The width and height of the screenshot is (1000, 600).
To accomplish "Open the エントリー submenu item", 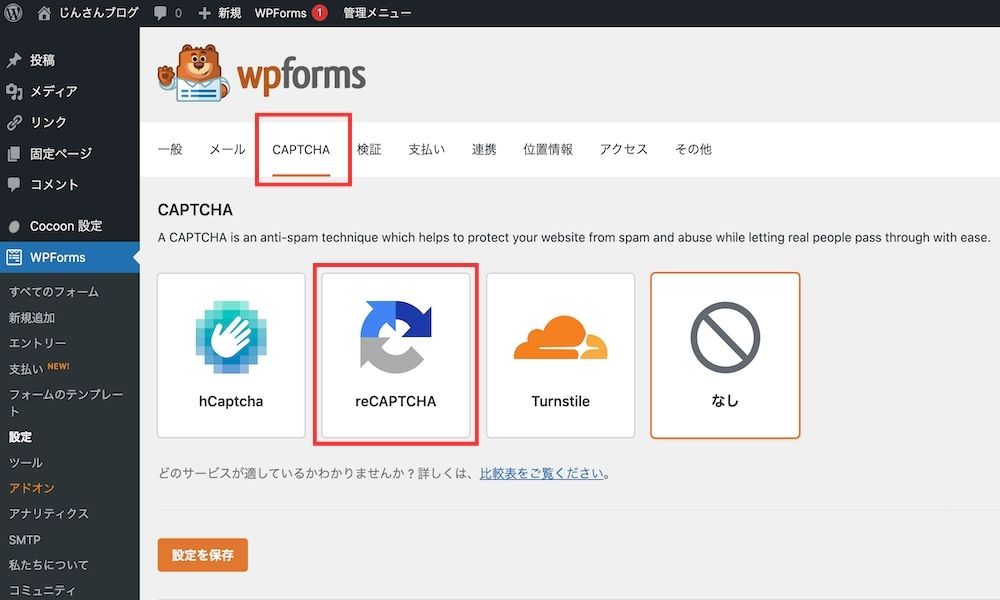I will coord(38,343).
